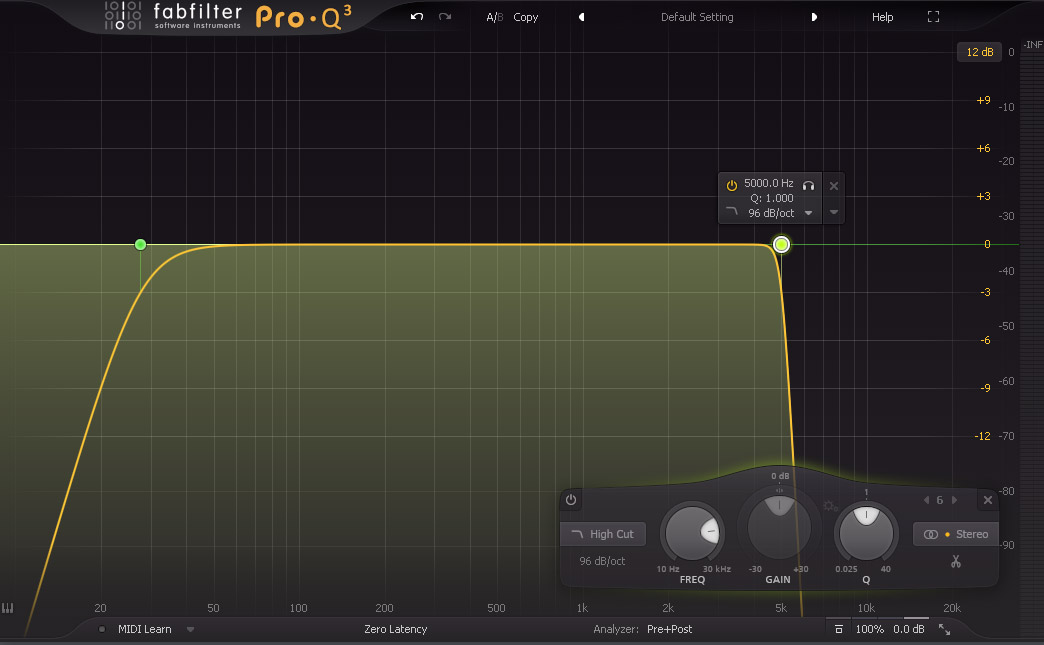The image size is (1044, 645).
Task: Select the high cut band node at 5k
Action: coord(781,245)
